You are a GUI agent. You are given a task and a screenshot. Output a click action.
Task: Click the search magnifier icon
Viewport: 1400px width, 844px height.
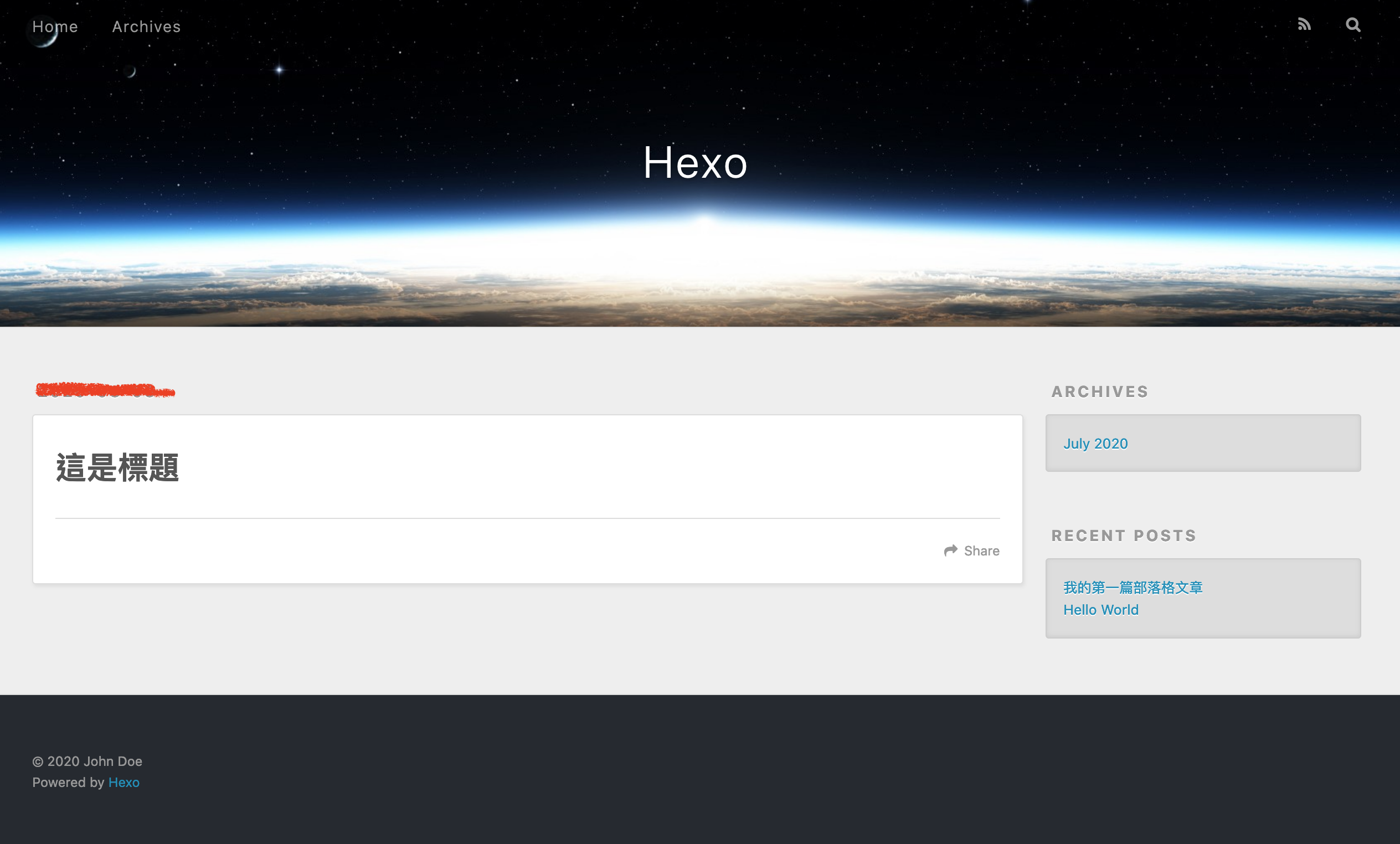click(1353, 25)
